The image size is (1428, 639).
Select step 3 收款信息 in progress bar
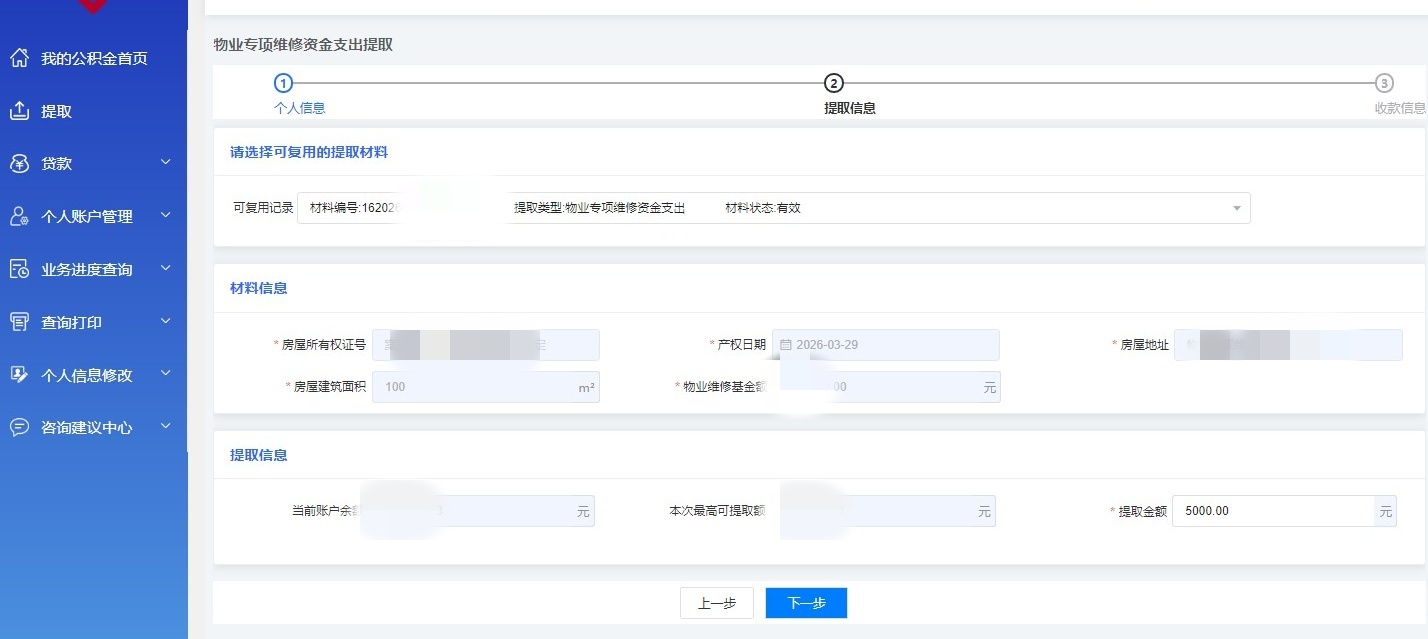1384,84
